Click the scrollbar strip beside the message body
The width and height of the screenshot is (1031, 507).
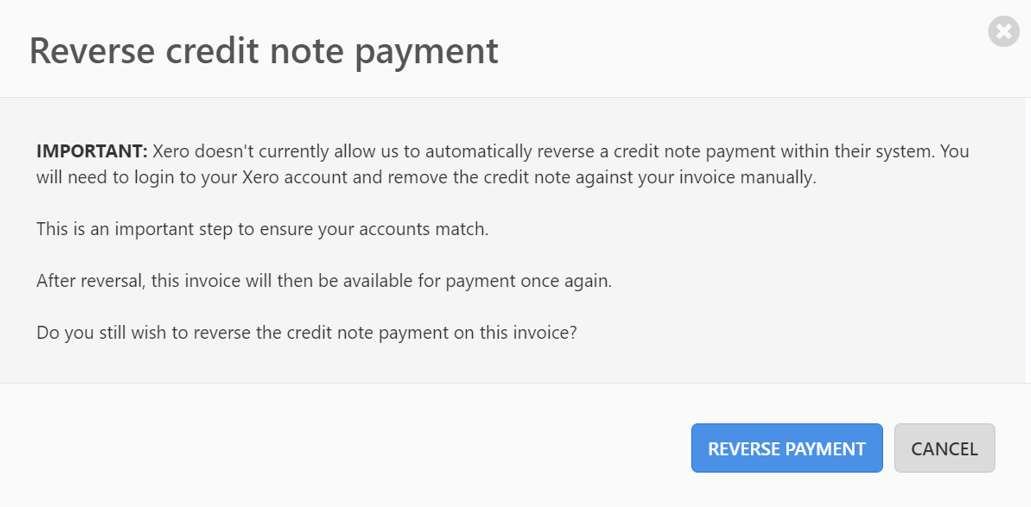pos(1028,240)
